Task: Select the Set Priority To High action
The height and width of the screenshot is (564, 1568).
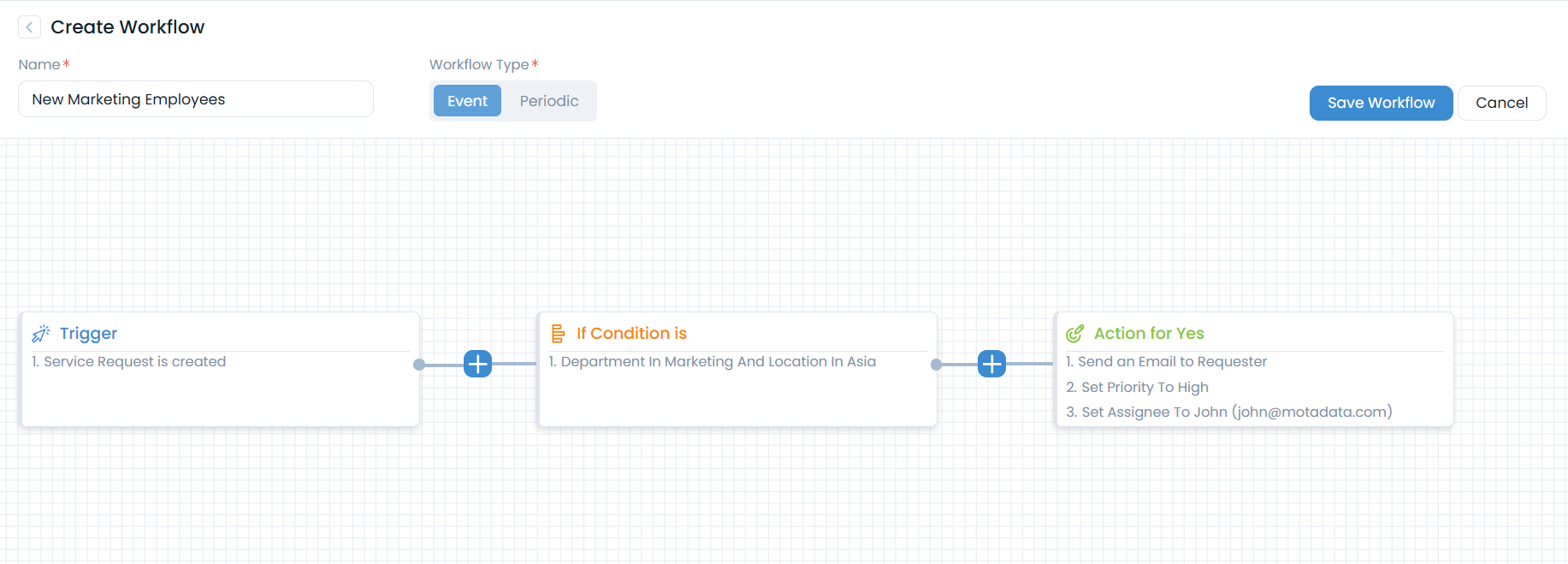Action: tap(1138, 387)
